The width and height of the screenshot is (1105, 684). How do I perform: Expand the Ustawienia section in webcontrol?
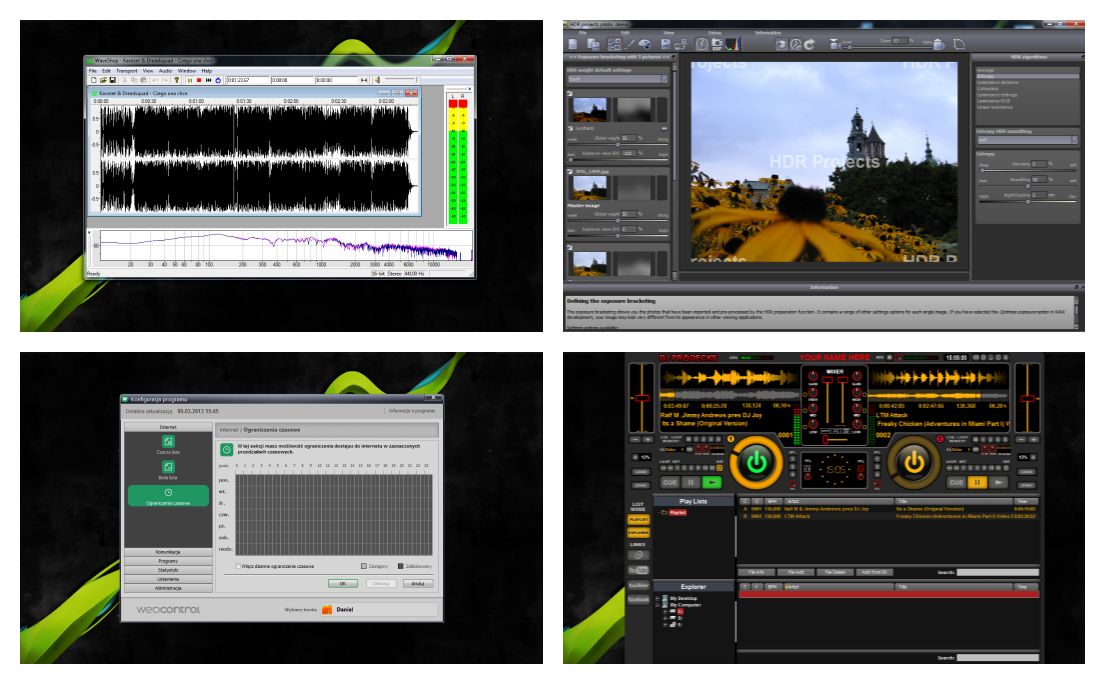(168, 579)
